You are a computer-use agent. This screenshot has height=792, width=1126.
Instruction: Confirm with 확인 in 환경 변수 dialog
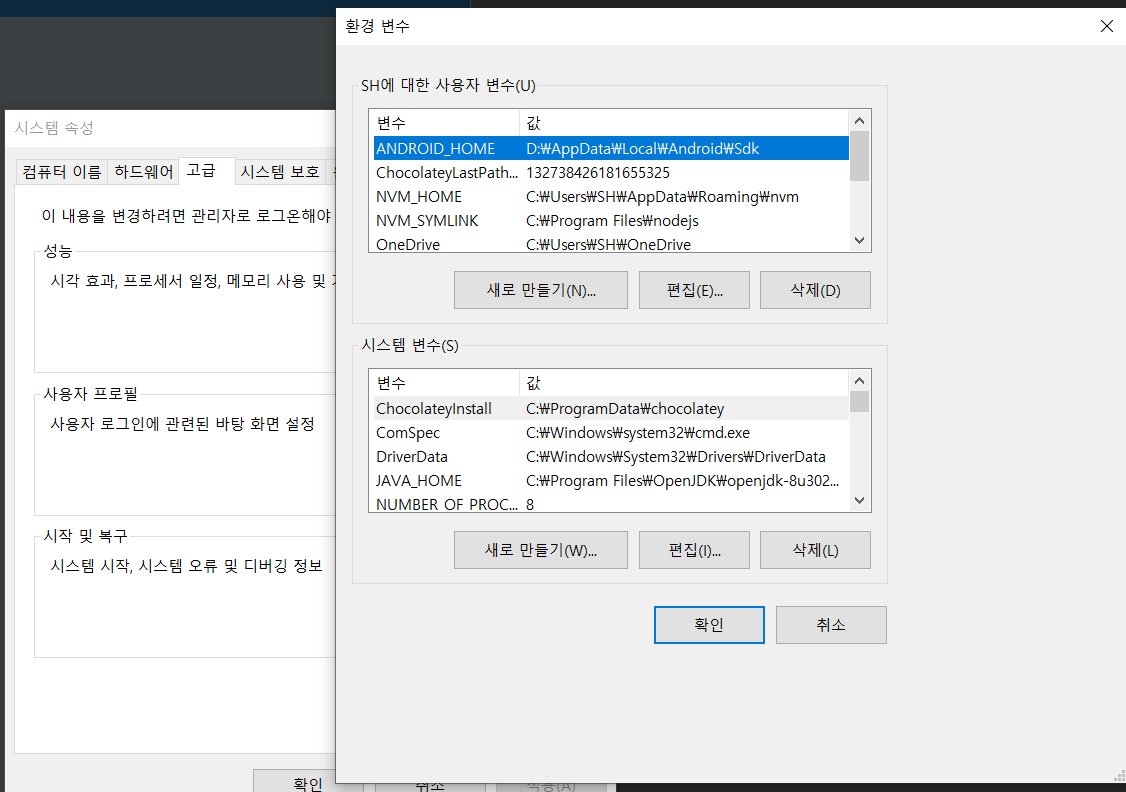pos(709,625)
